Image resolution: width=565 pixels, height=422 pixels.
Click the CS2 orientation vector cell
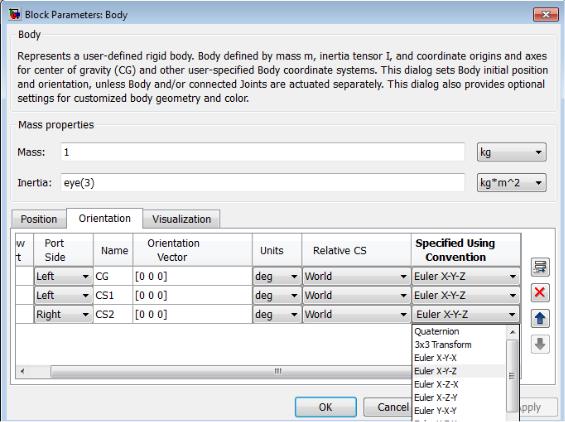click(193, 314)
